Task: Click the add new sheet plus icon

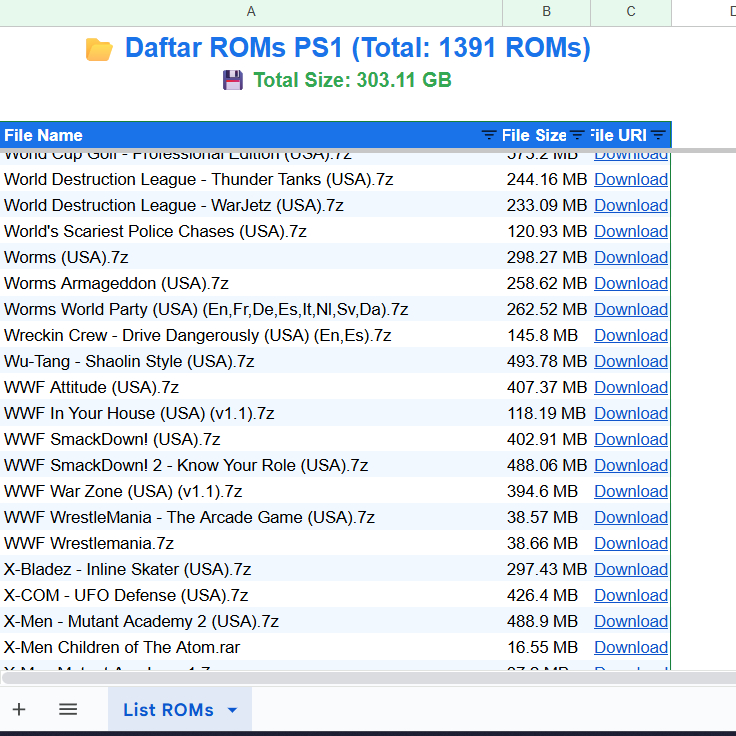Action: coord(19,709)
